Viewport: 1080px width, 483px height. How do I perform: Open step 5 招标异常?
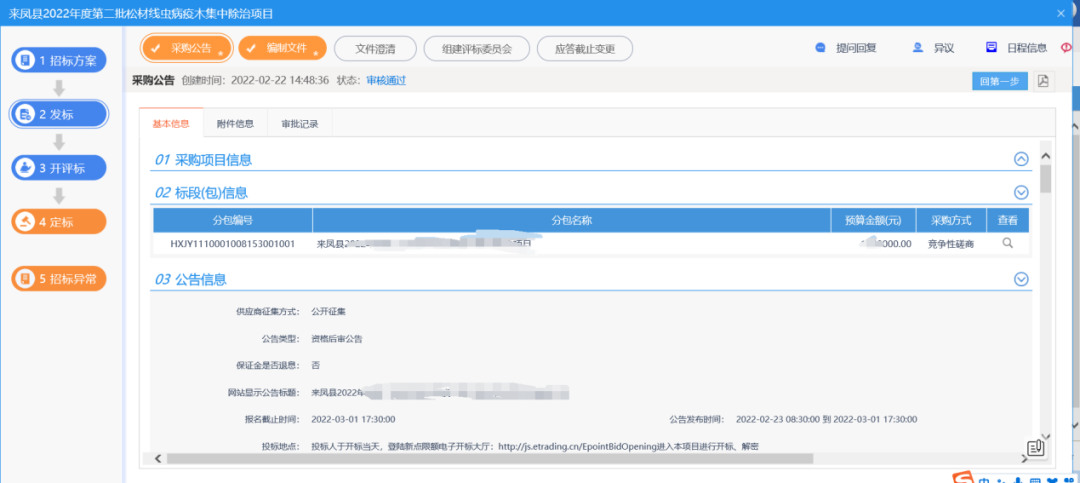[x=59, y=279]
